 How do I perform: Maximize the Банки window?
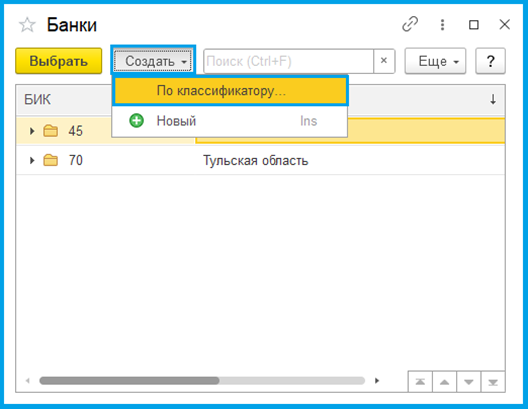[474, 25]
